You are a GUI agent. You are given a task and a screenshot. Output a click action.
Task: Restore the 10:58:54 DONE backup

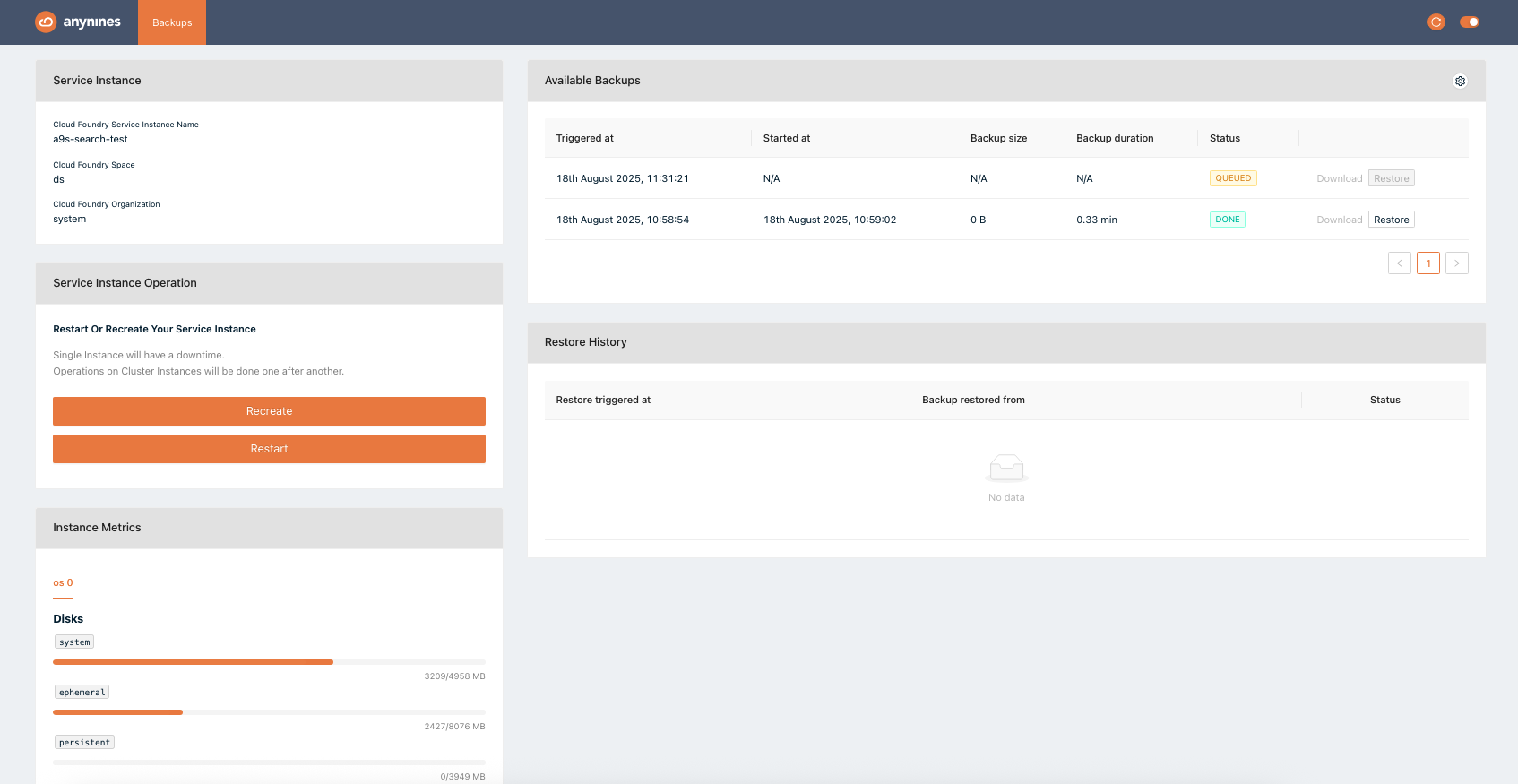(x=1391, y=220)
